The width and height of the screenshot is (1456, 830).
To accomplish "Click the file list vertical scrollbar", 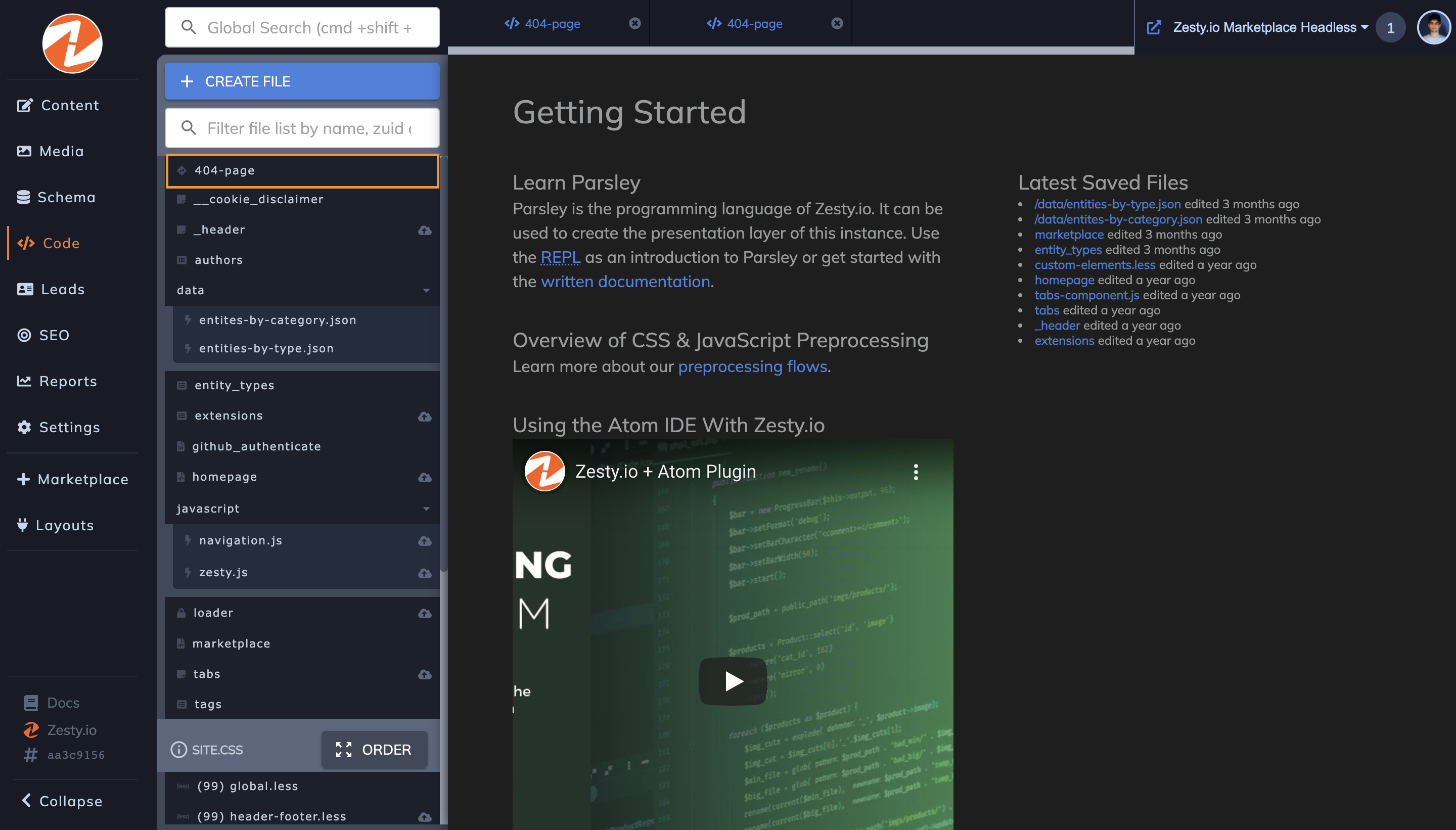I will click(443, 365).
